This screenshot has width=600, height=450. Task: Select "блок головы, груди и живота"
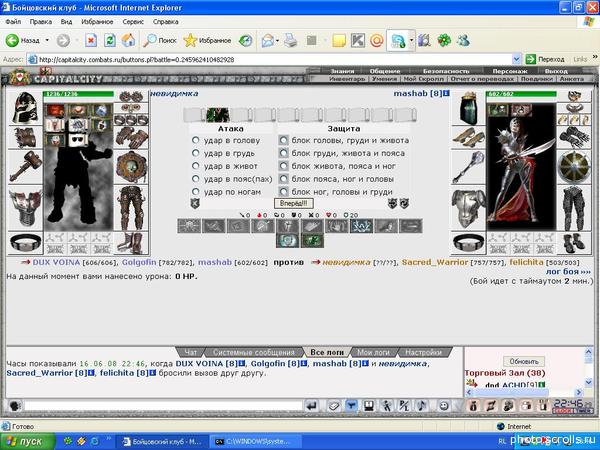(x=283, y=140)
